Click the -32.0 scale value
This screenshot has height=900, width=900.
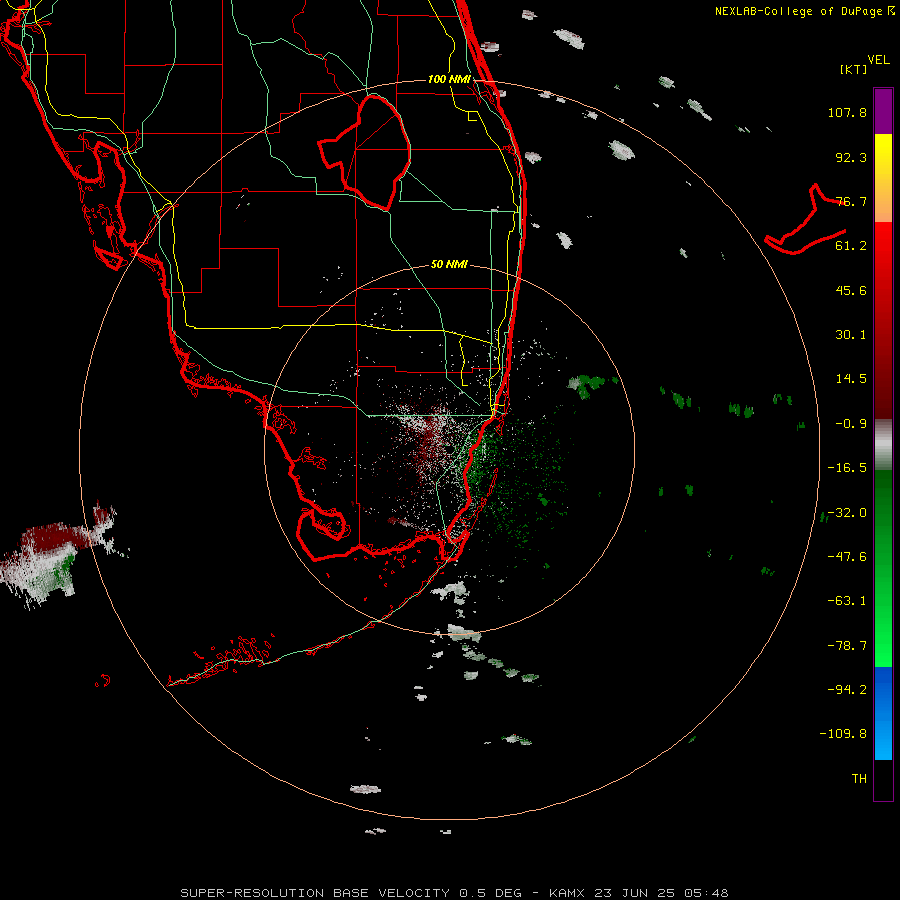coord(847,513)
